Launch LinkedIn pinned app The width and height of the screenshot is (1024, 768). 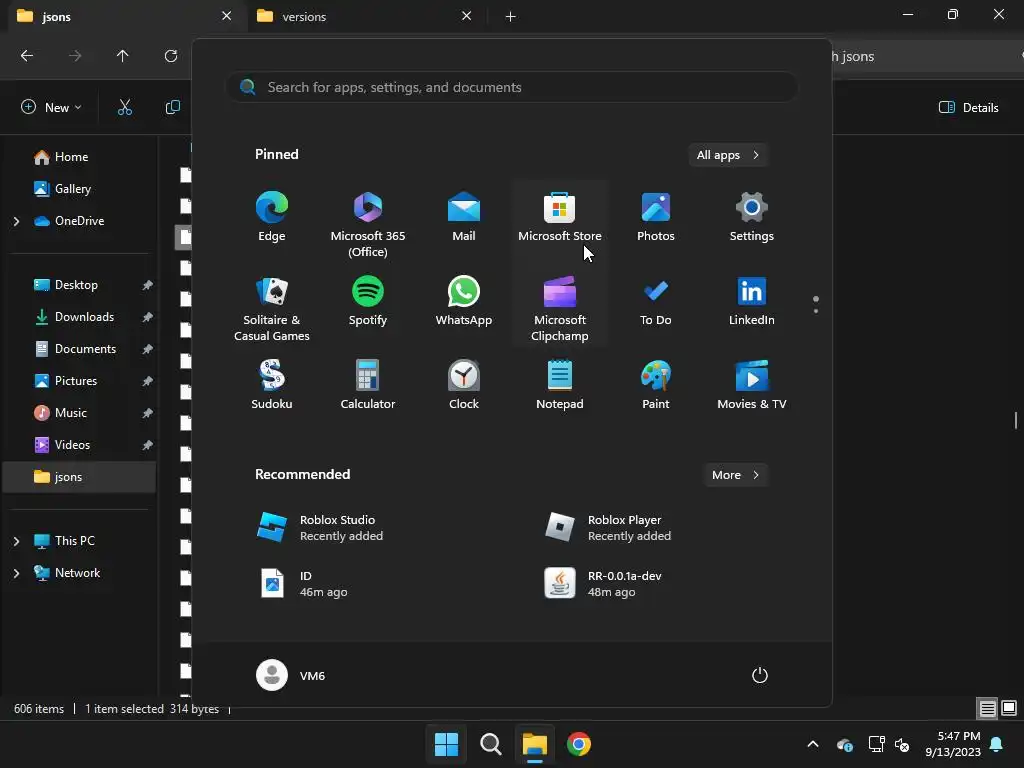coord(752,301)
